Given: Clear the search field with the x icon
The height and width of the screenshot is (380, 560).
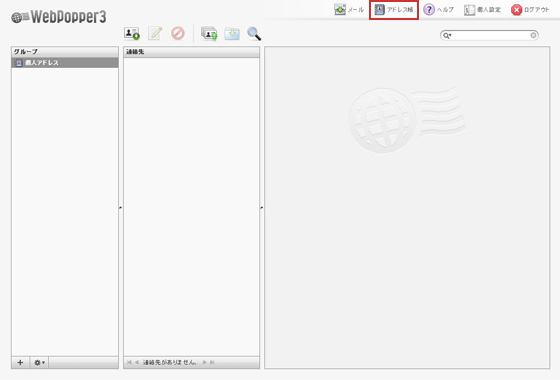Looking at the screenshot, I should pos(533,35).
